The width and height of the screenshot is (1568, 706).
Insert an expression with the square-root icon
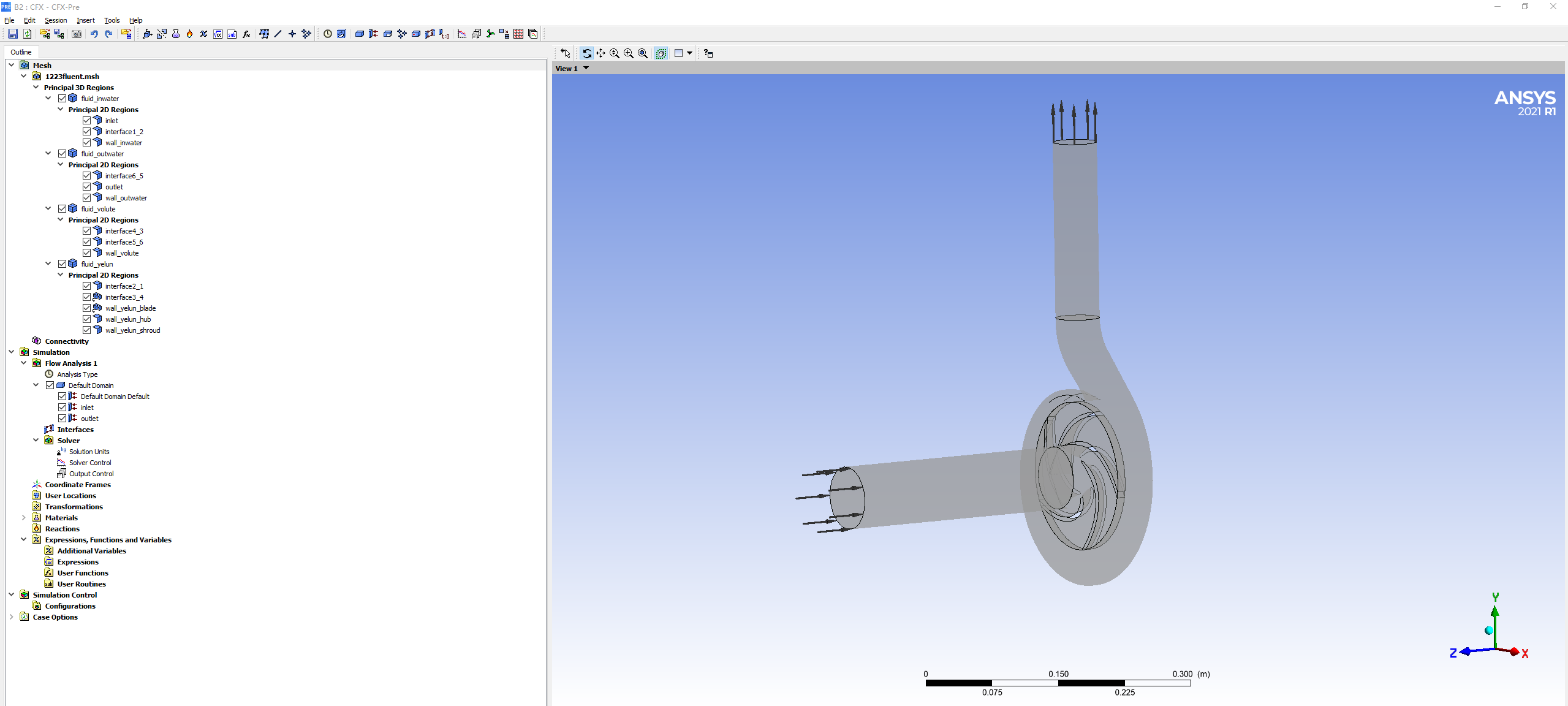218,34
